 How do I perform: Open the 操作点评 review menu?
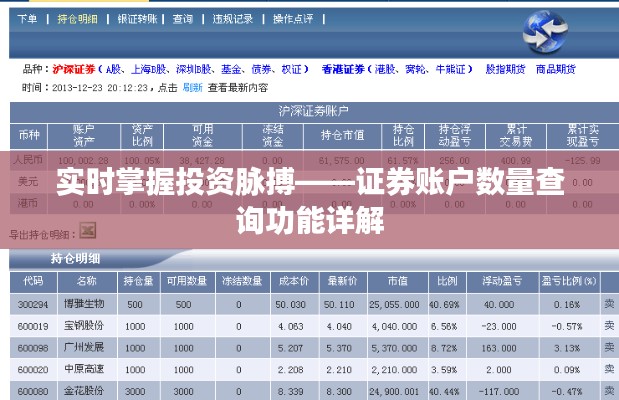pos(291,19)
